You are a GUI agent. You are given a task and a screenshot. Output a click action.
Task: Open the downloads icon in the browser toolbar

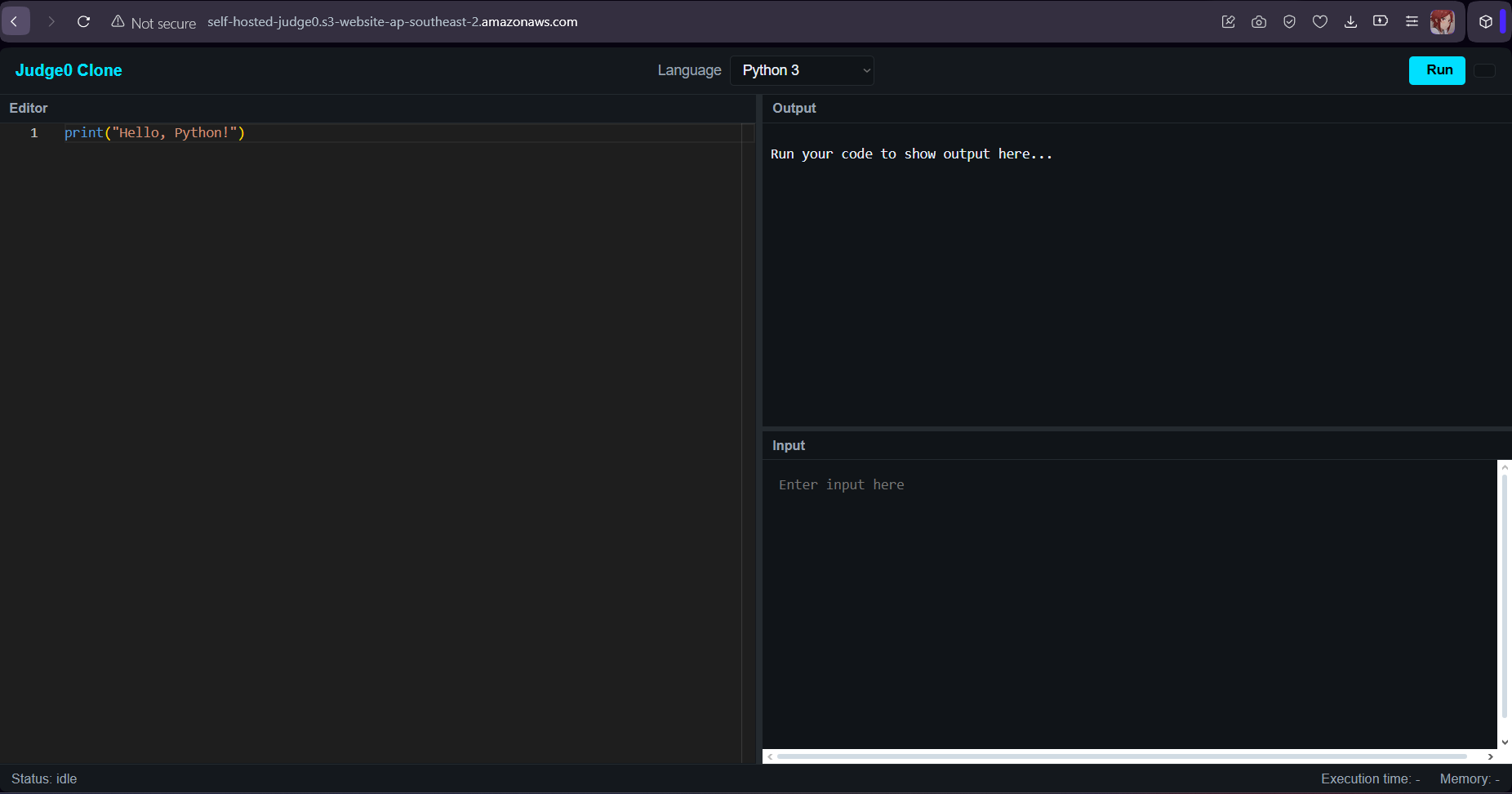(1350, 21)
